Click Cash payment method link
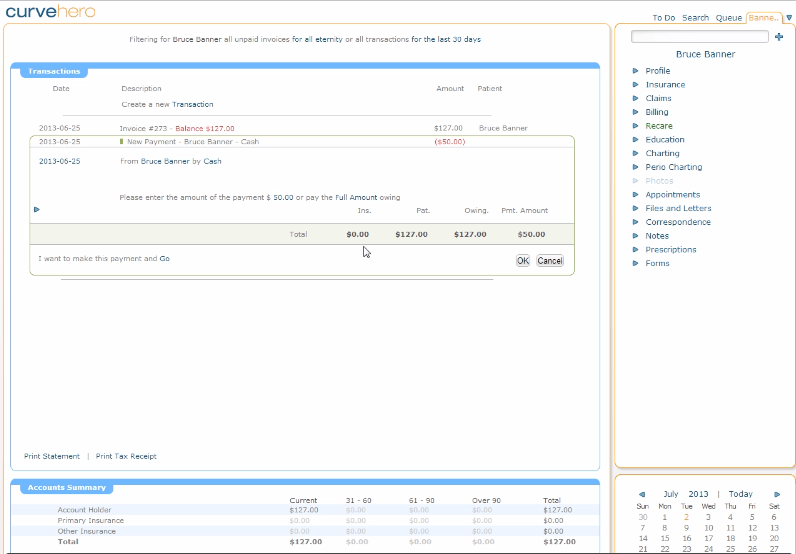 (x=212, y=161)
